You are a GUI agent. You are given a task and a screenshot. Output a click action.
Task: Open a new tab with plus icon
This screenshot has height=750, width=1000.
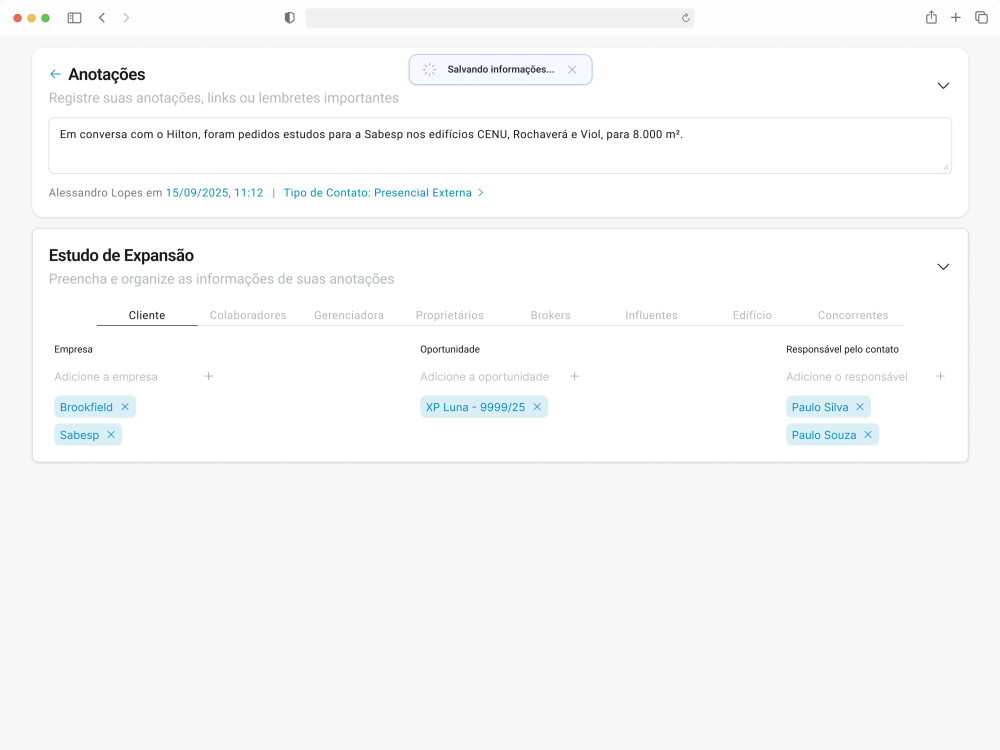point(955,18)
